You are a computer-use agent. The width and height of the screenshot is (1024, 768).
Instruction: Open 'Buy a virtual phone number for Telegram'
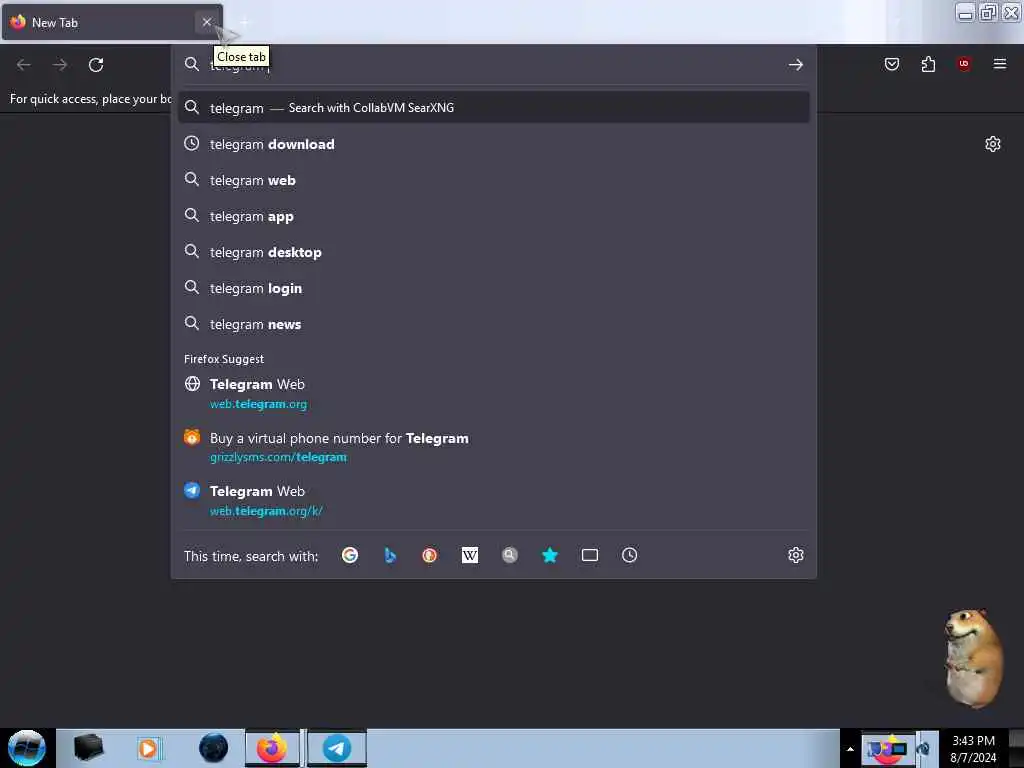(x=494, y=447)
